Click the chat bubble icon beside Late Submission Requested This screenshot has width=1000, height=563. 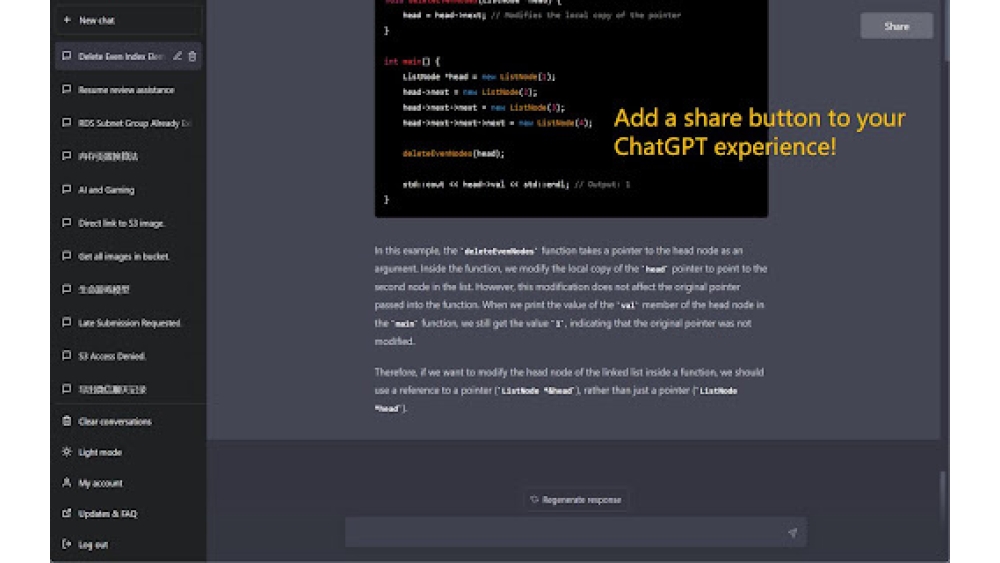(66, 322)
